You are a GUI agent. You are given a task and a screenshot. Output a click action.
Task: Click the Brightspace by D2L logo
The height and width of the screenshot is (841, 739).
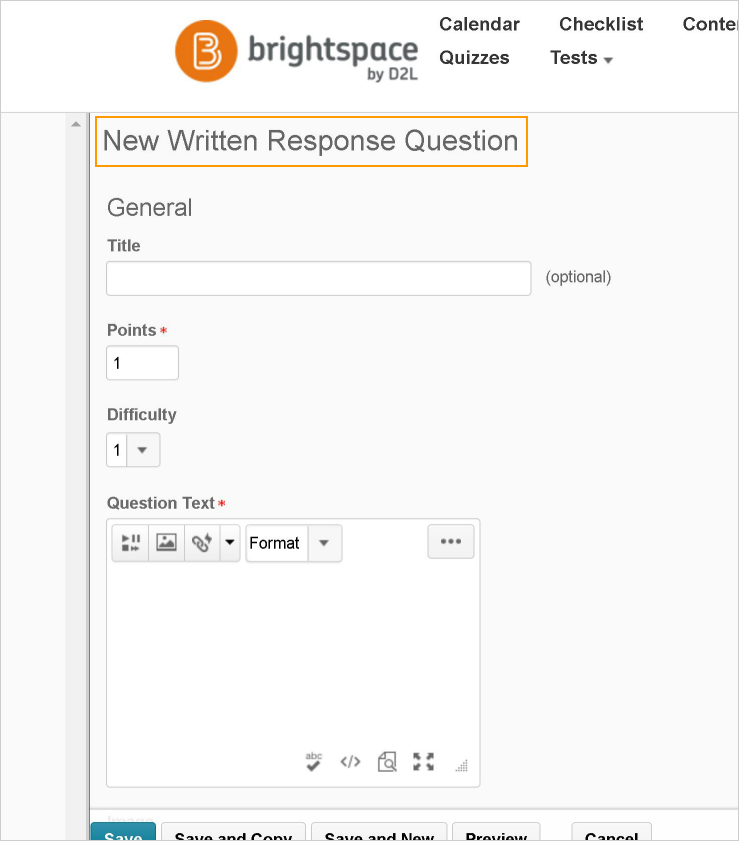coord(296,54)
